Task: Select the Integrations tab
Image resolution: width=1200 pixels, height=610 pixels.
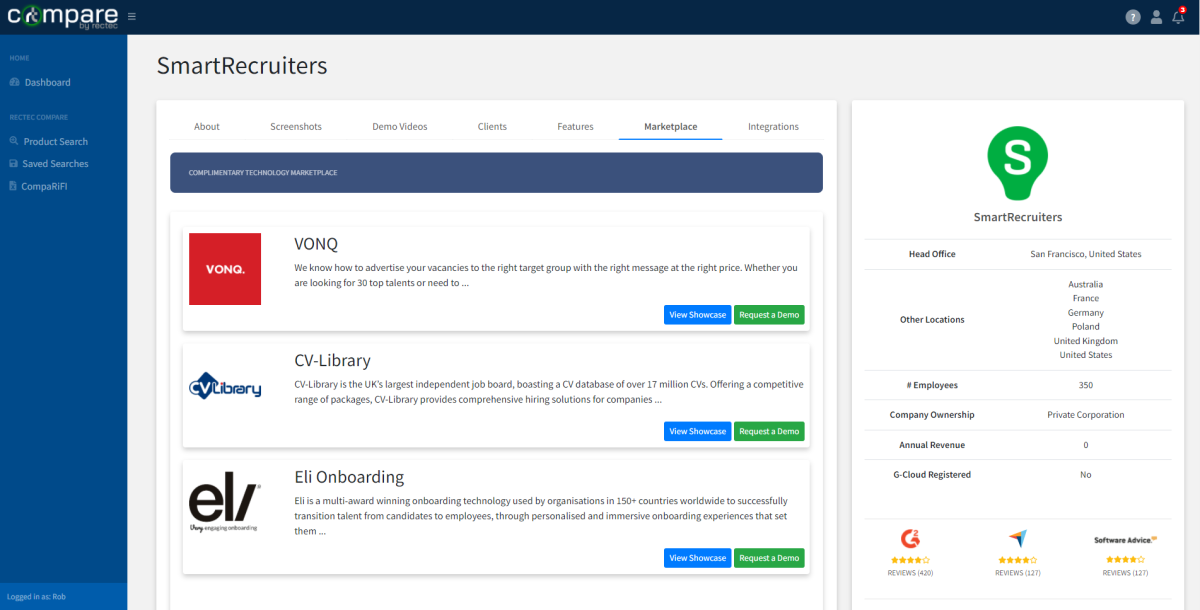Action: click(x=773, y=127)
